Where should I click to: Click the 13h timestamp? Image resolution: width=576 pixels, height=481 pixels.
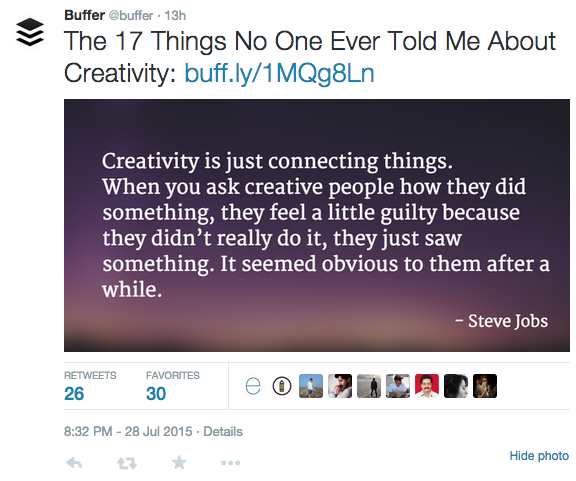click(x=175, y=15)
